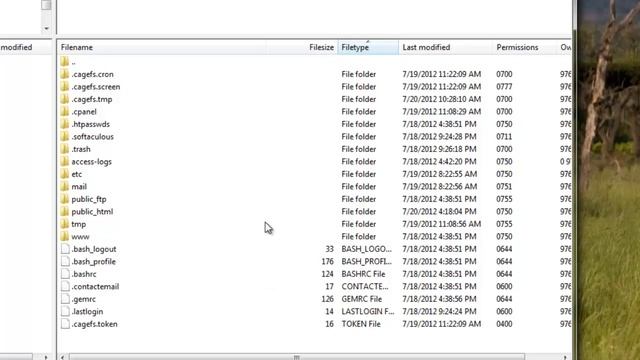Select the .bash_logout file icon
The image size is (640, 360).
tap(65, 249)
